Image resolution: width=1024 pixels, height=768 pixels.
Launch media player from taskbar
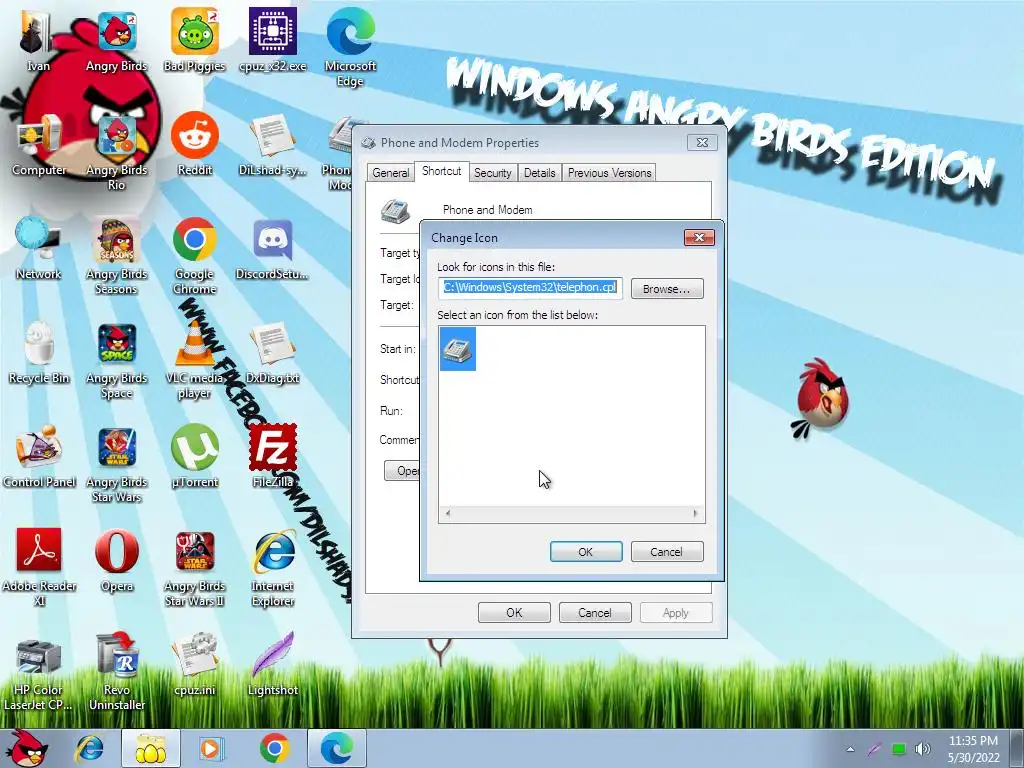coord(210,748)
